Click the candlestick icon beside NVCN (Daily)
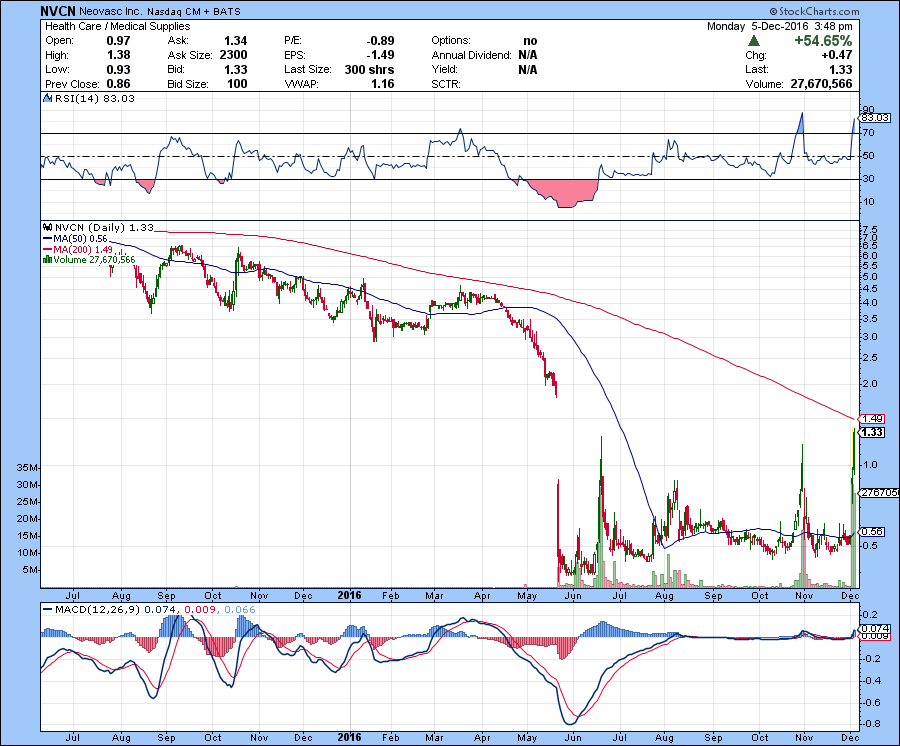 pyautogui.click(x=46, y=228)
